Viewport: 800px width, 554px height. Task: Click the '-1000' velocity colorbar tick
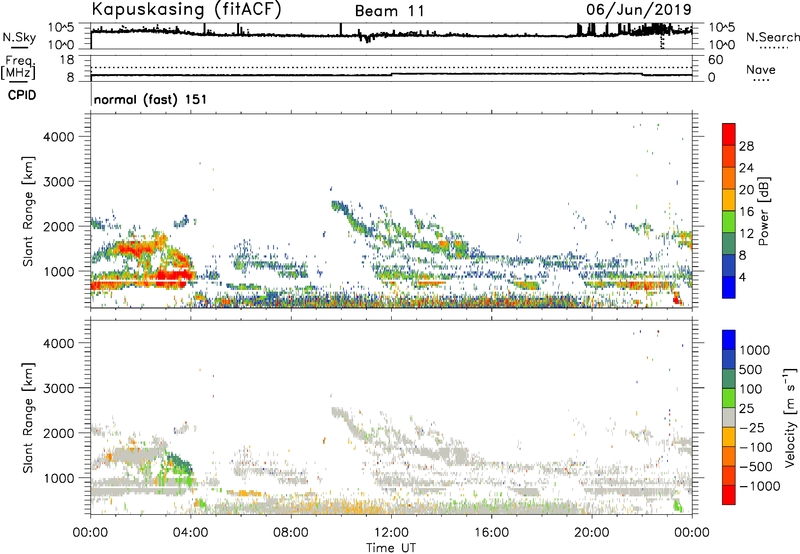759,486
